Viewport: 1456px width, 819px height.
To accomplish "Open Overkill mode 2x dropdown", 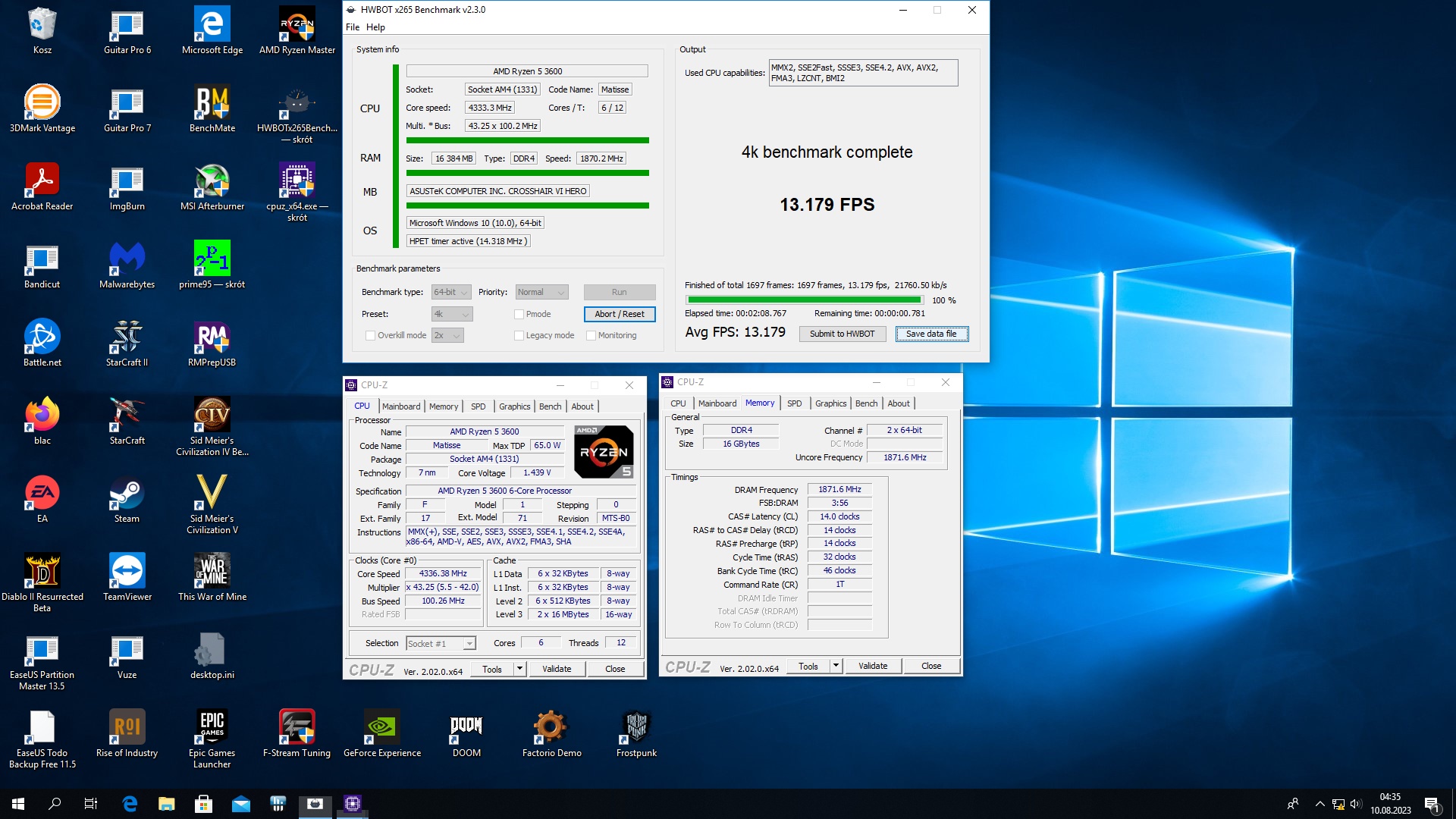I will [x=447, y=335].
